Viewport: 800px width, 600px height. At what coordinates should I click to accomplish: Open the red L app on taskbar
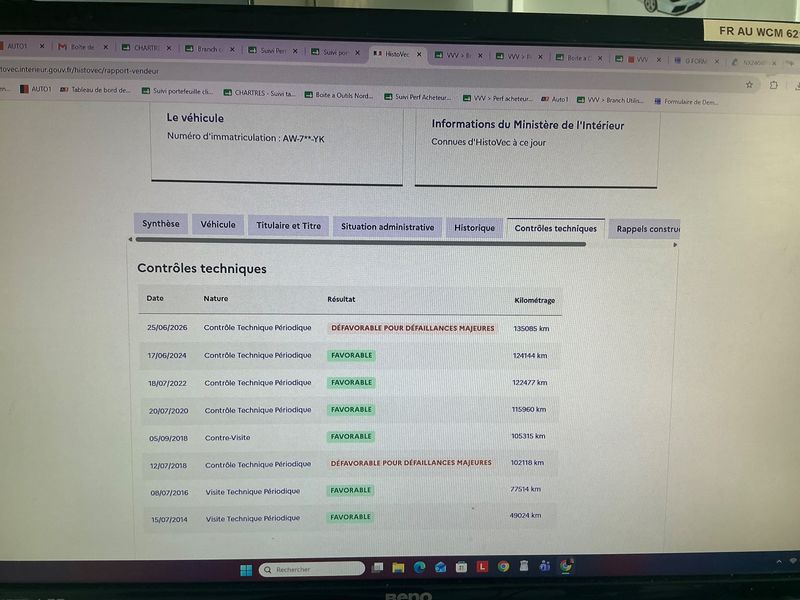click(x=482, y=566)
